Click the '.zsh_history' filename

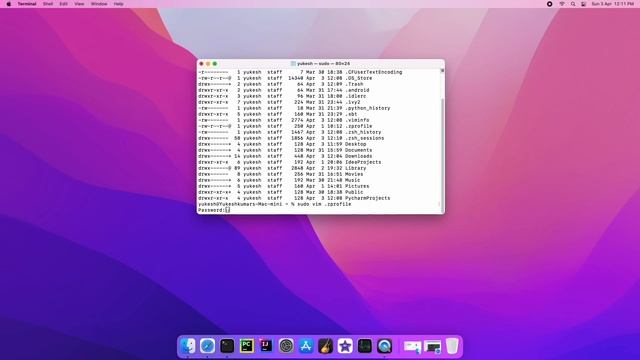363,132
